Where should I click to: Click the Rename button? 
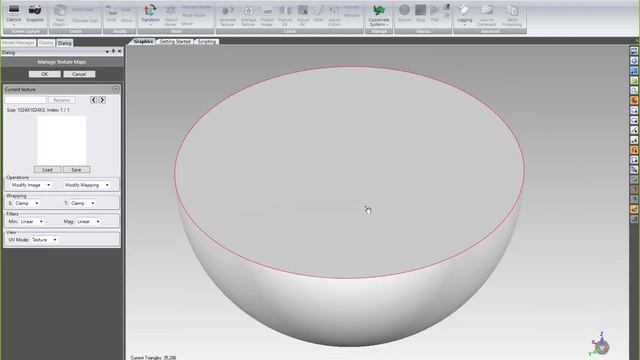(x=62, y=100)
